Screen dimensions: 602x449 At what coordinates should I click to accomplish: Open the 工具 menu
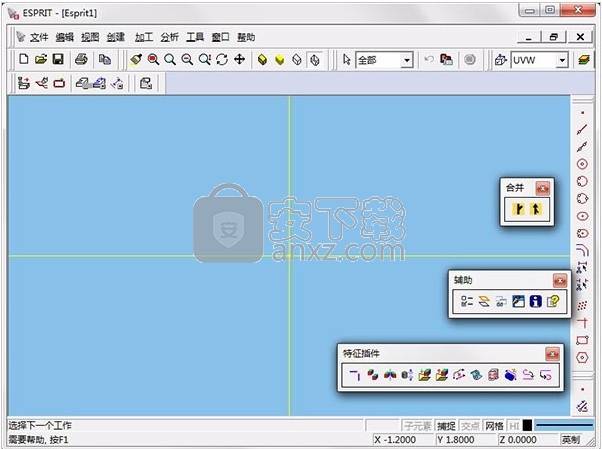coord(195,37)
